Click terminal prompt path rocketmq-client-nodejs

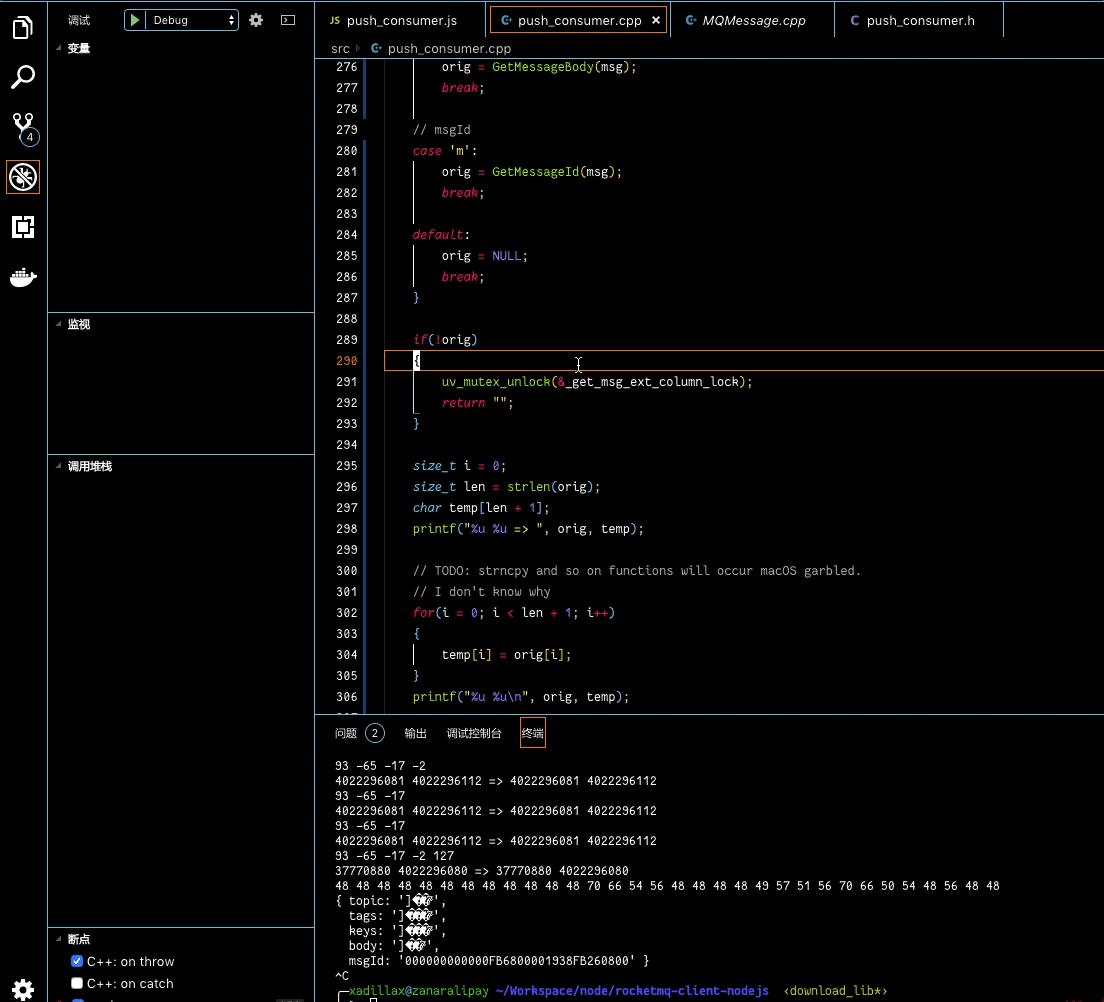click(632, 991)
